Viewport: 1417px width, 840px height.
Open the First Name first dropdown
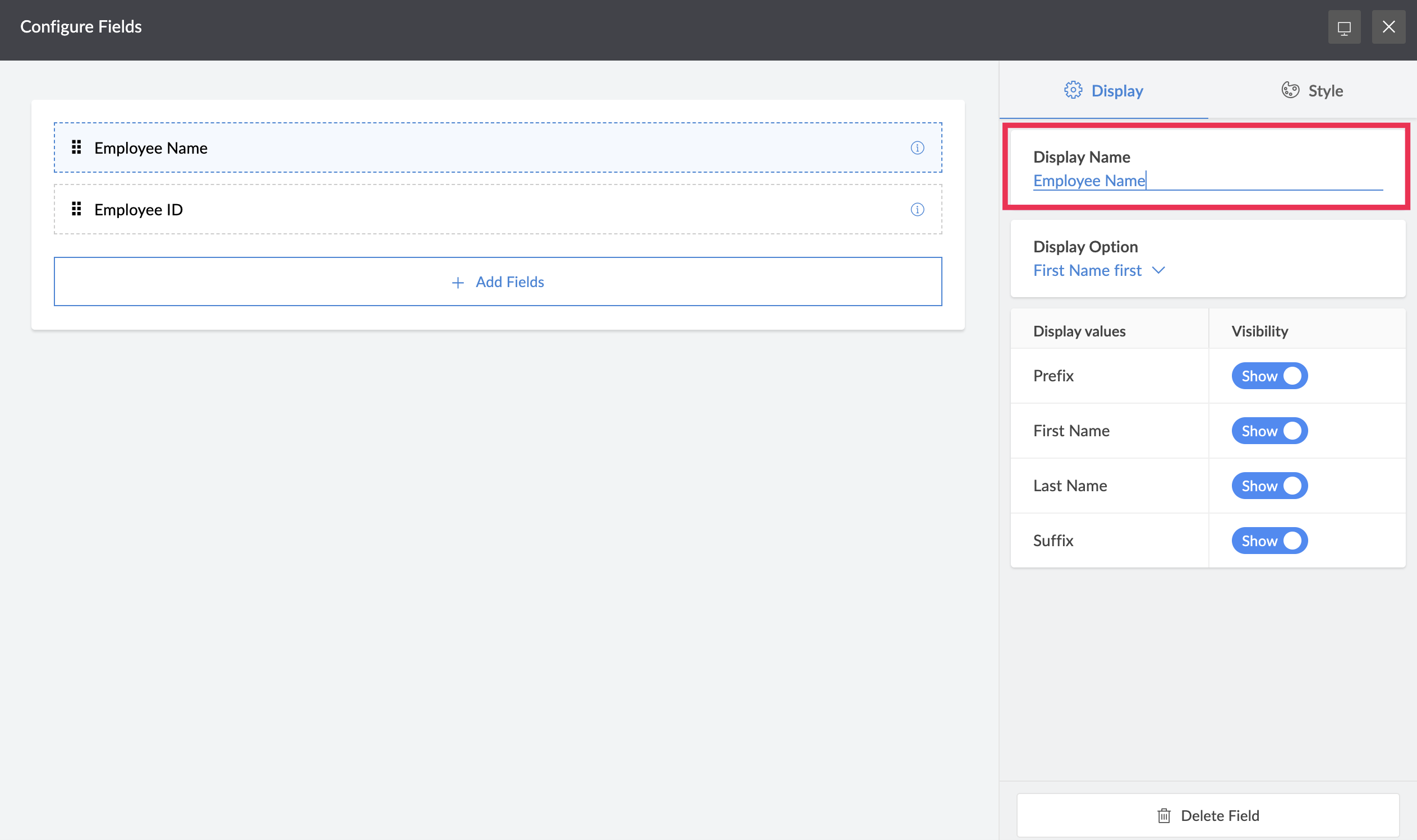click(x=1088, y=271)
